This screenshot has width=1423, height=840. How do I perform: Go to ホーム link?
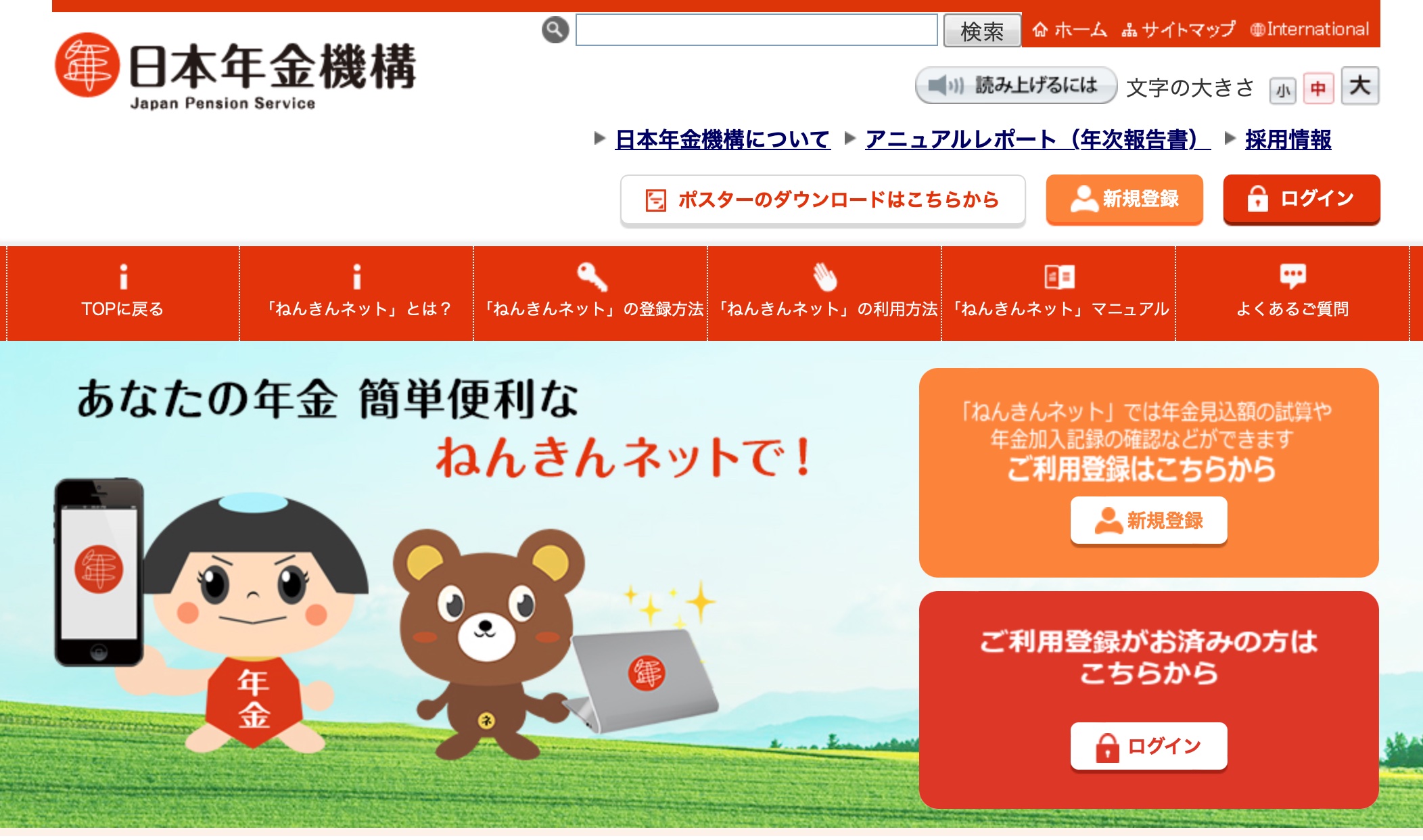[1070, 30]
